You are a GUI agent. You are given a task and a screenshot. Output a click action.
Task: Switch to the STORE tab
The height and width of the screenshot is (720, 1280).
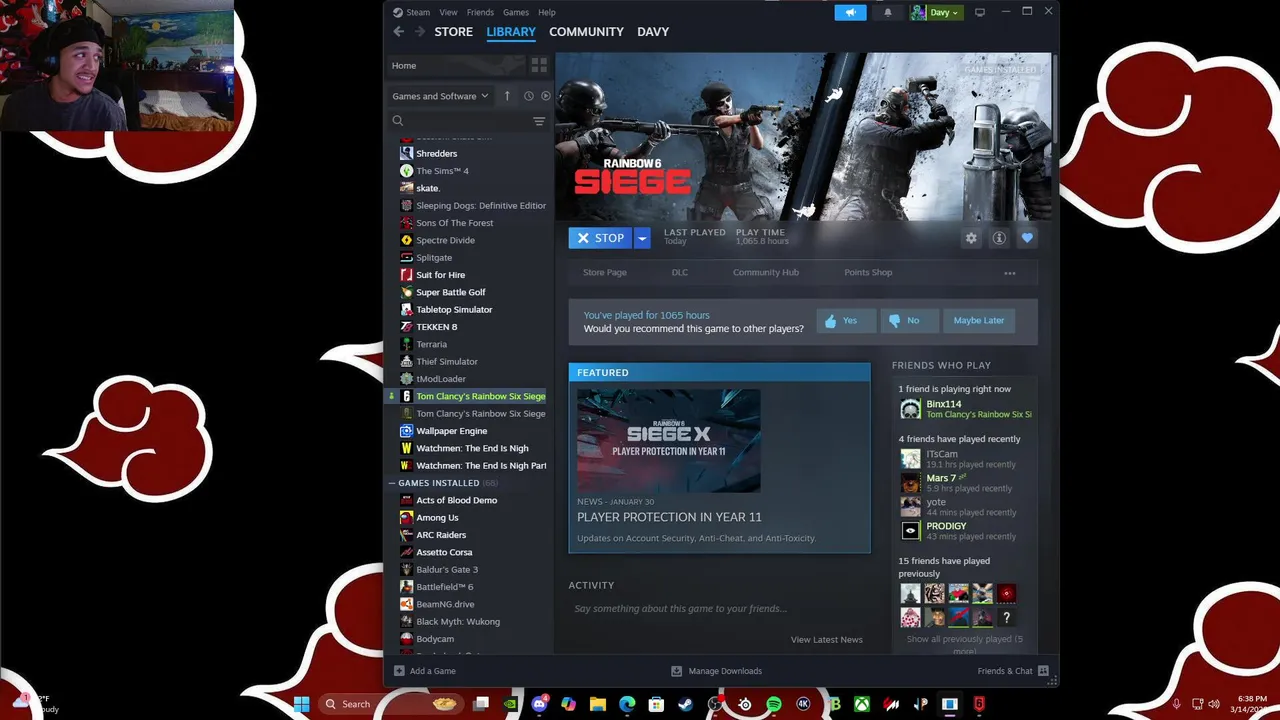coord(453,32)
